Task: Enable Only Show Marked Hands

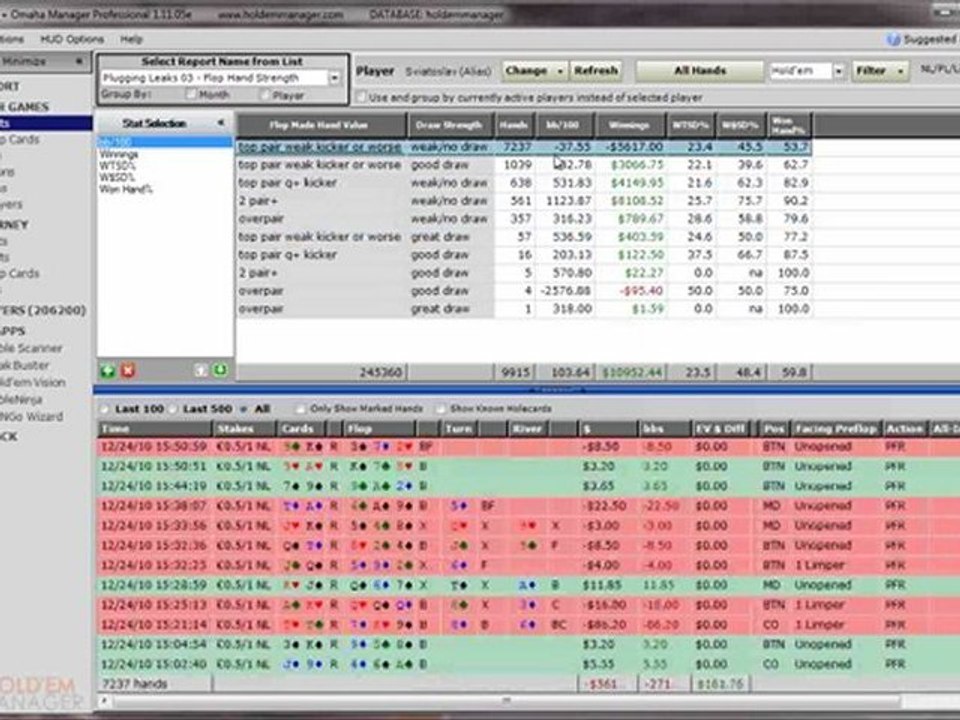Action: pos(301,409)
